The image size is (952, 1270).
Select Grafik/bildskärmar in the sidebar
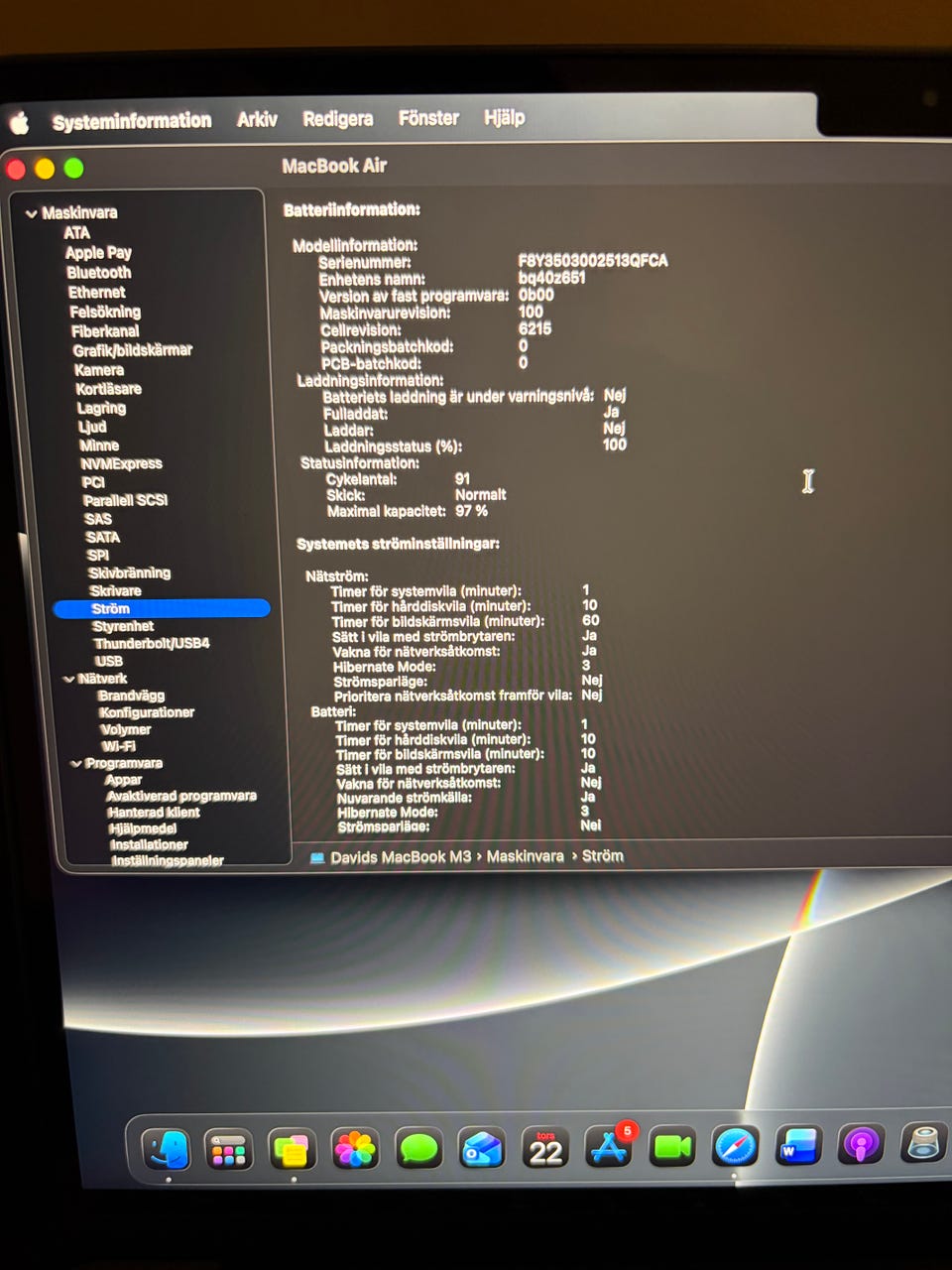(133, 350)
